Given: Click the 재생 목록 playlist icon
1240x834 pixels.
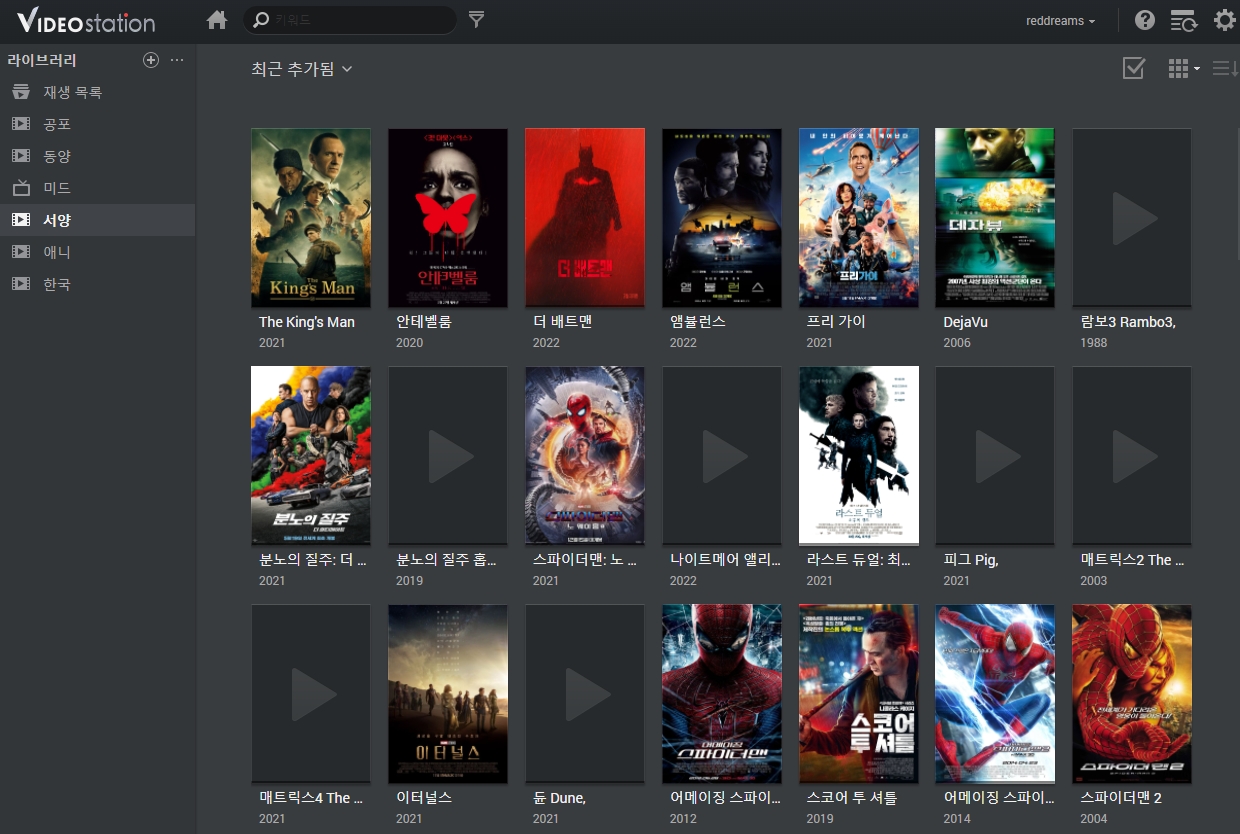Looking at the screenshot, I should (20, 92).
